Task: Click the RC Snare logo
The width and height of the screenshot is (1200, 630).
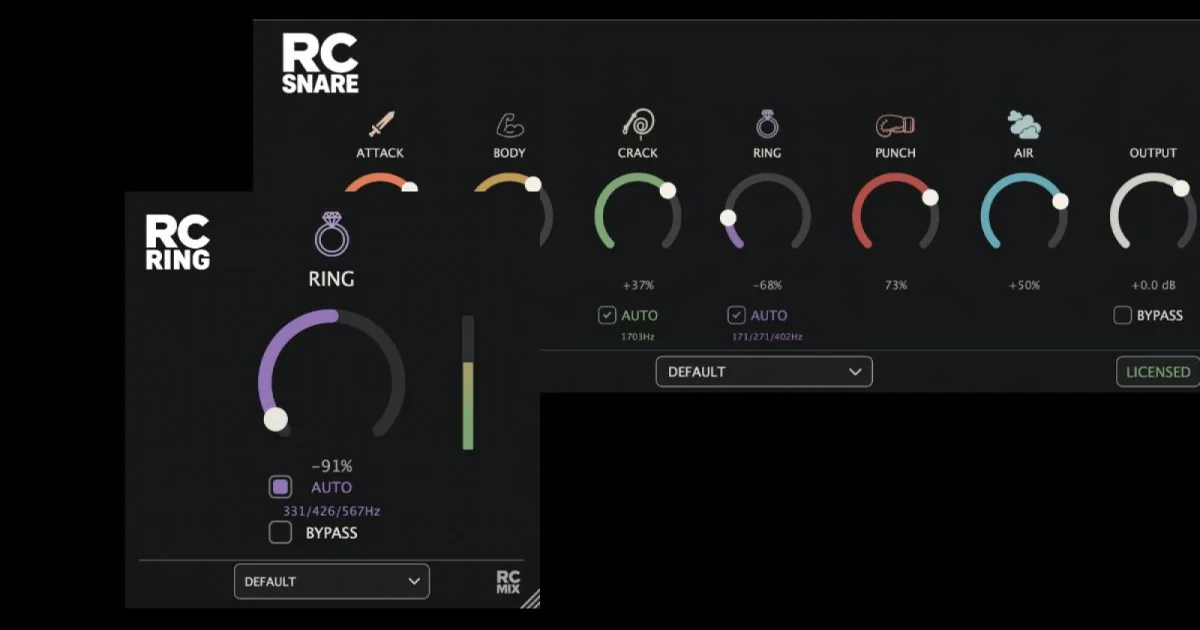Action: pos(320,64)
